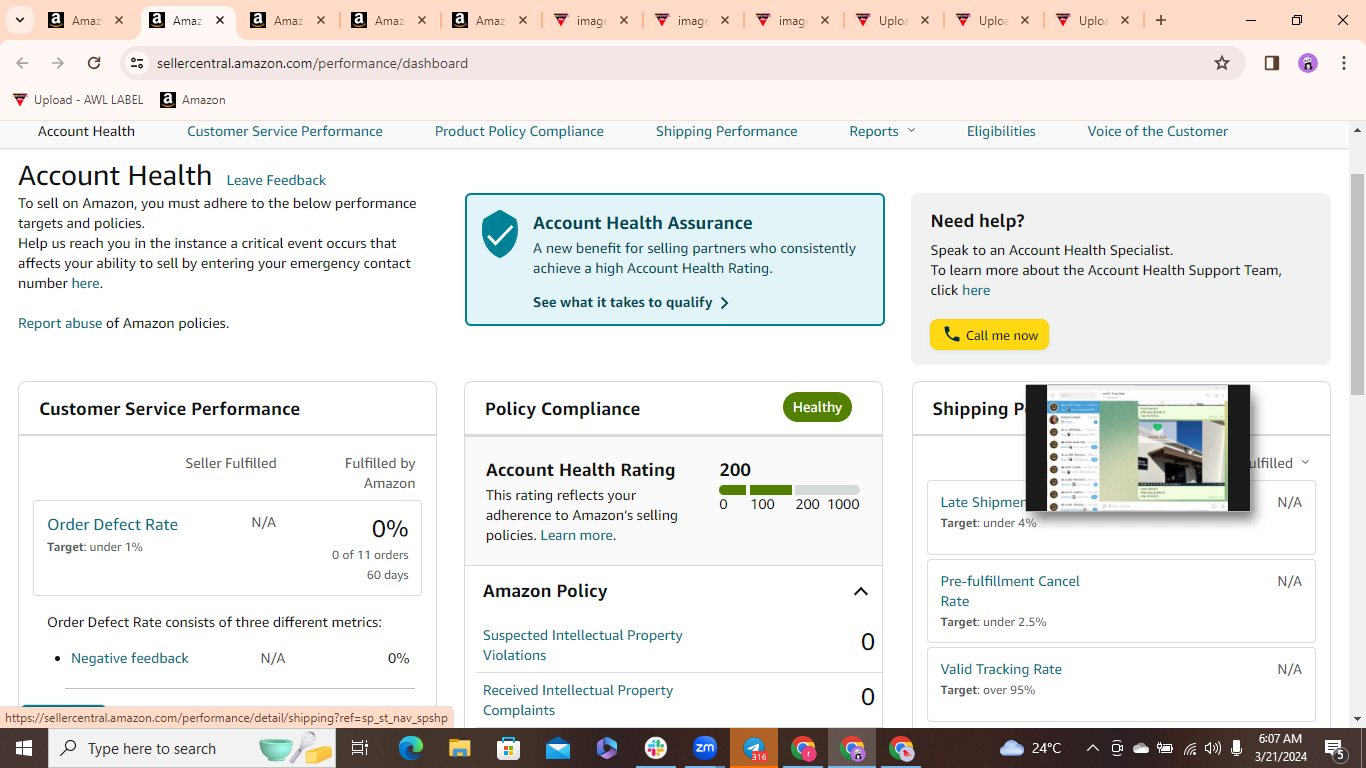Open File Explorer from the taskbar
Viewport: 1366px width, 768px height.
click(x=459, y=748)
